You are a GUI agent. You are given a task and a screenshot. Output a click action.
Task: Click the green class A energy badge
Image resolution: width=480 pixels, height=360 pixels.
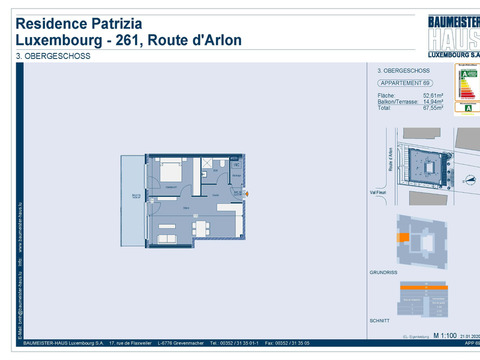coord(468,108)
